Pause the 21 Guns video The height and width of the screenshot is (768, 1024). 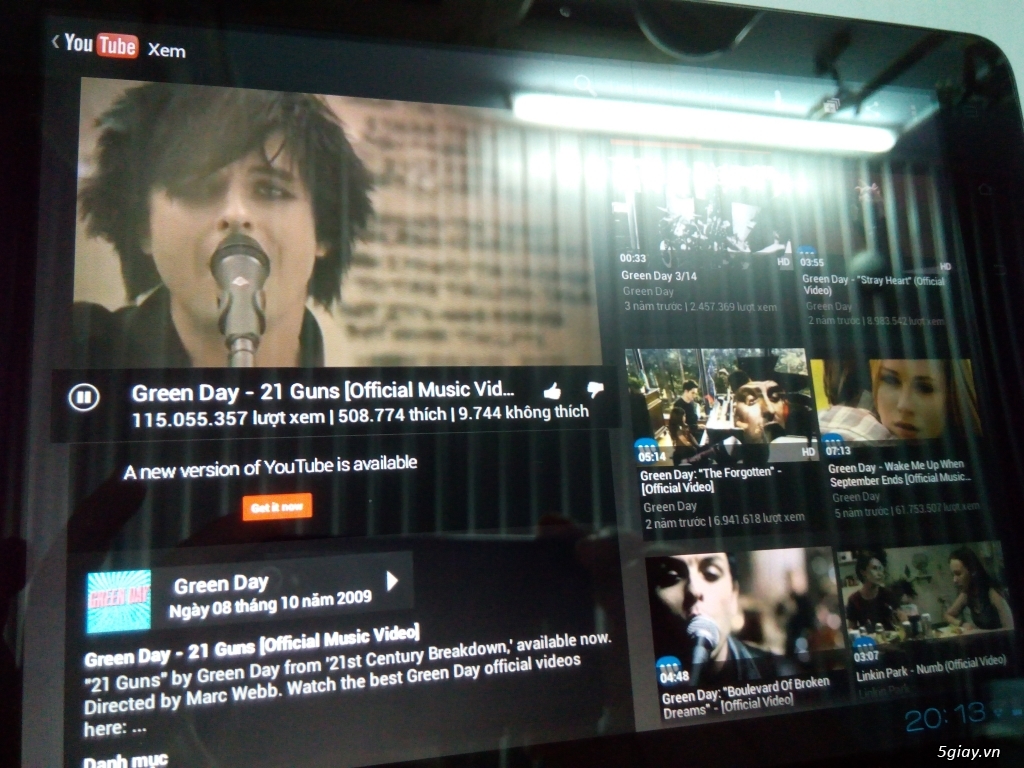[x=84, y=396]
